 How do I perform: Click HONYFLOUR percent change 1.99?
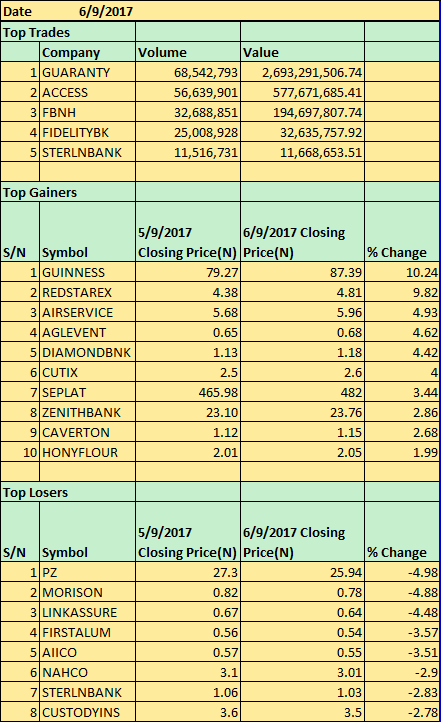click(x=402, y=452)
